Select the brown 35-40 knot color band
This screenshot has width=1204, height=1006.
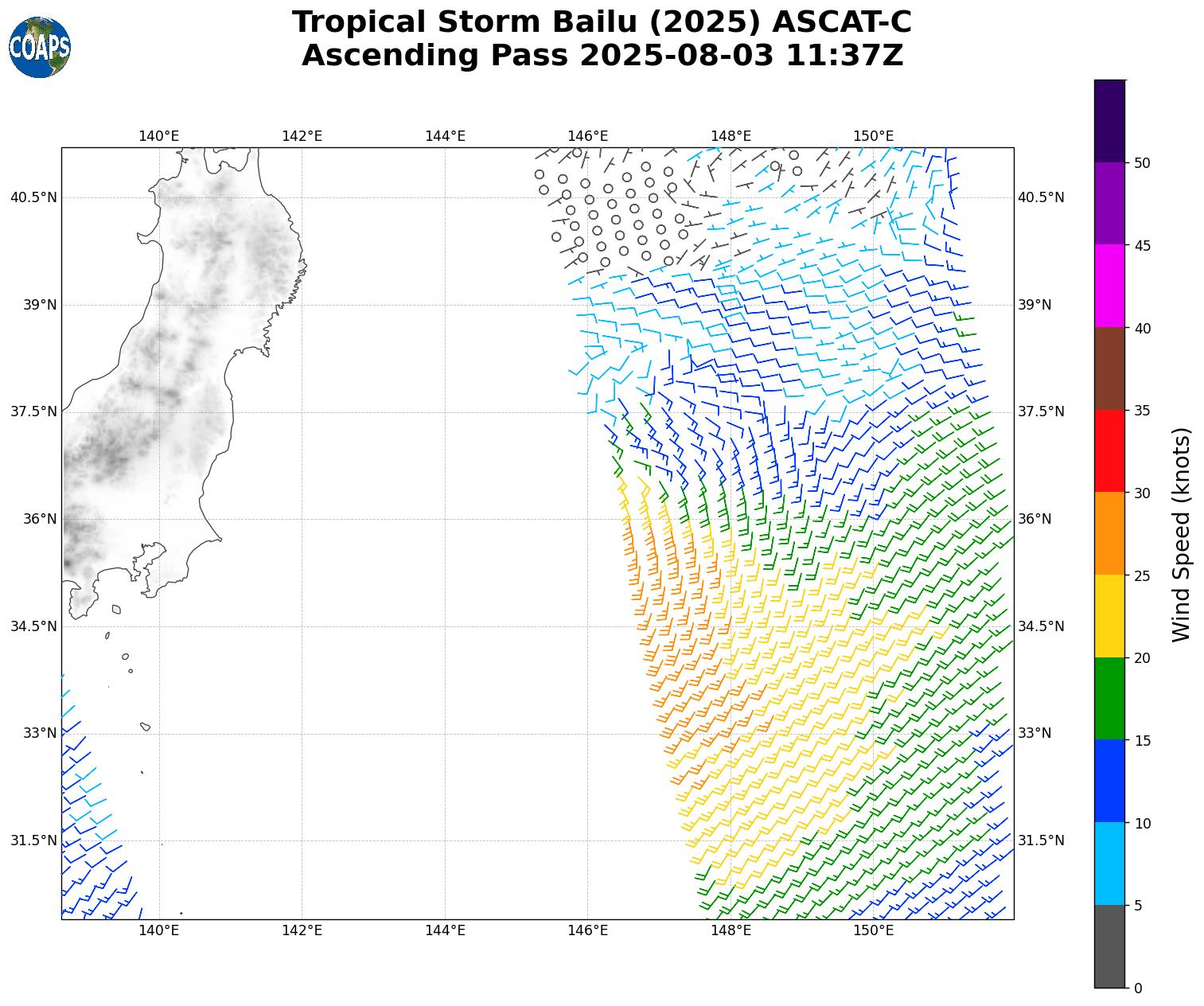1109,368
